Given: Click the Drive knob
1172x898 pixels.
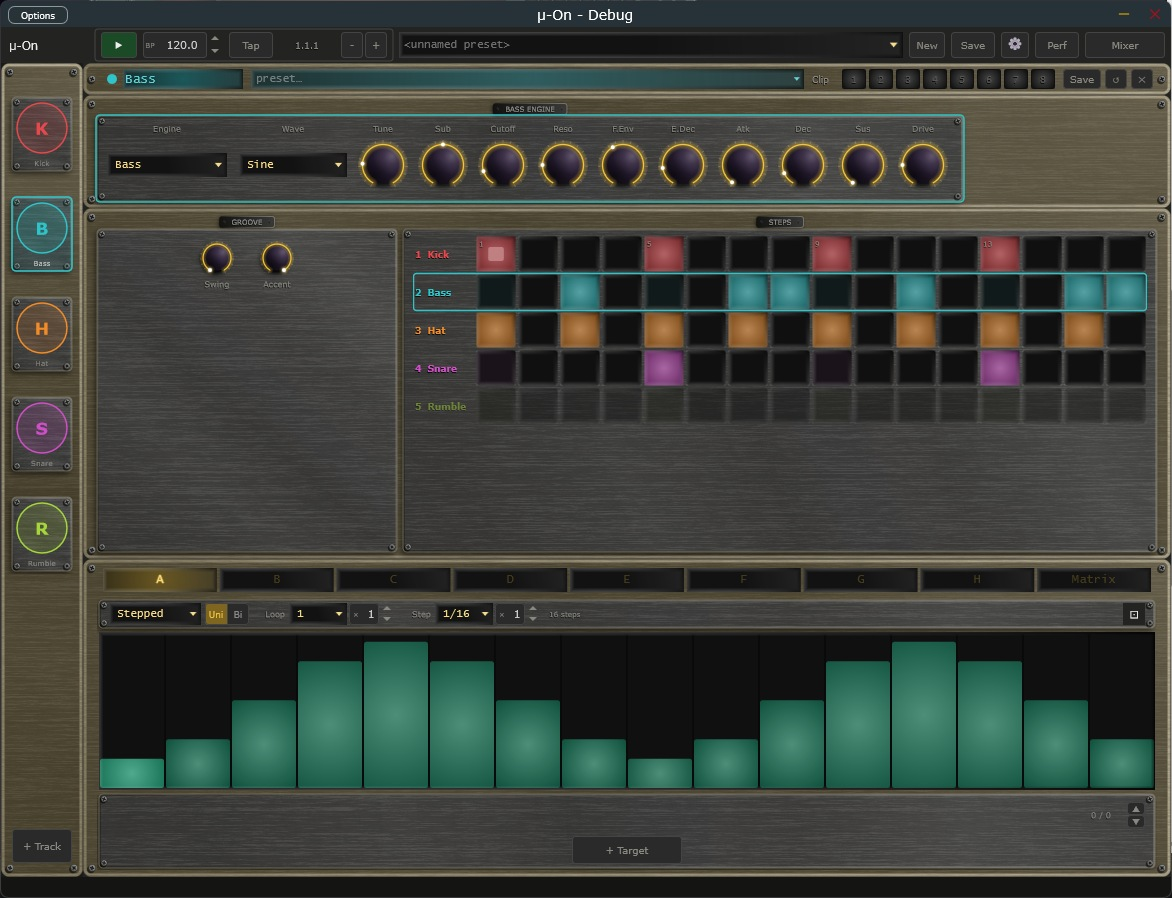Looking at the screenshot, I should (923, 164).
